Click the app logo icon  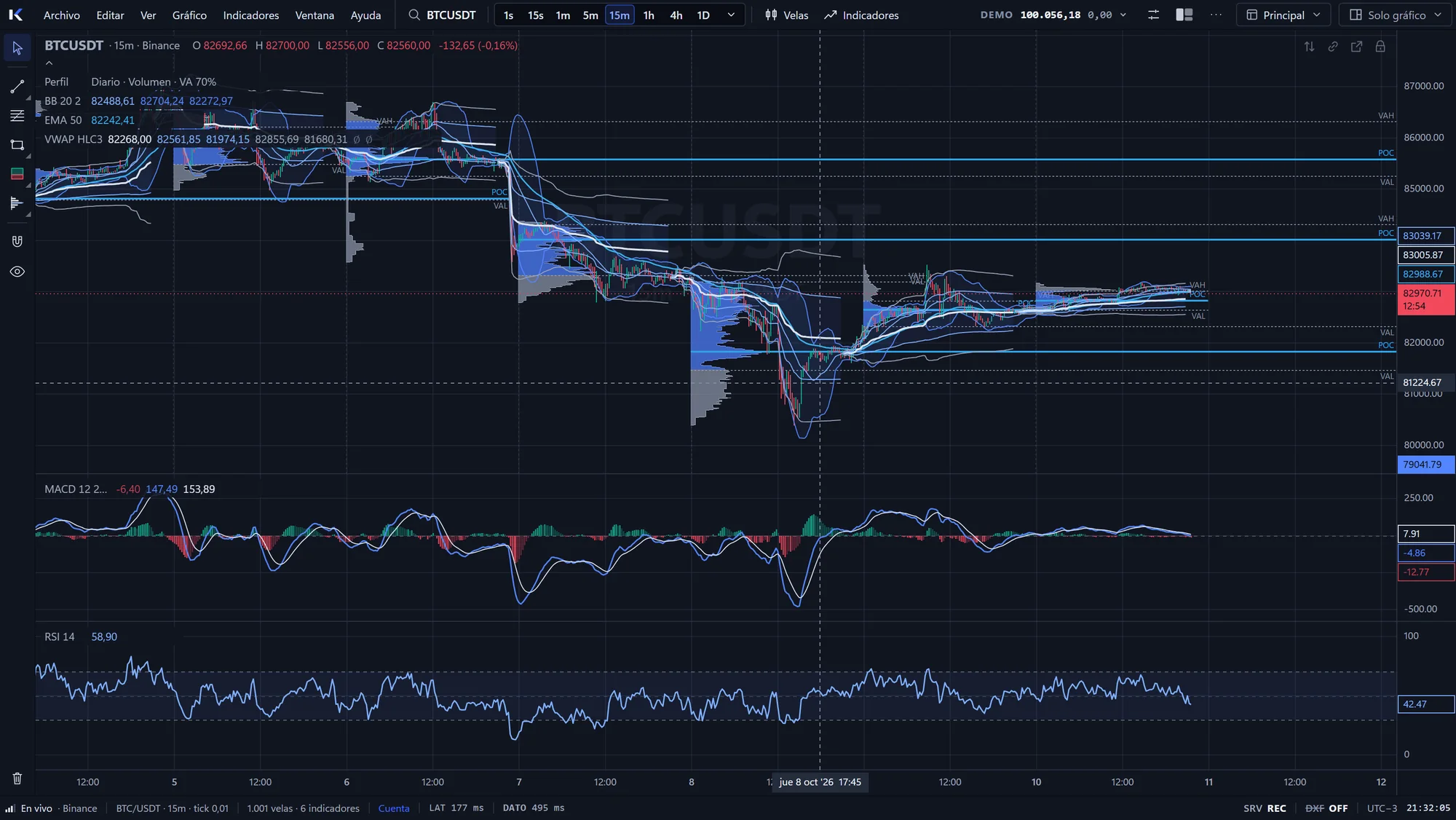[x=15, y=15]
